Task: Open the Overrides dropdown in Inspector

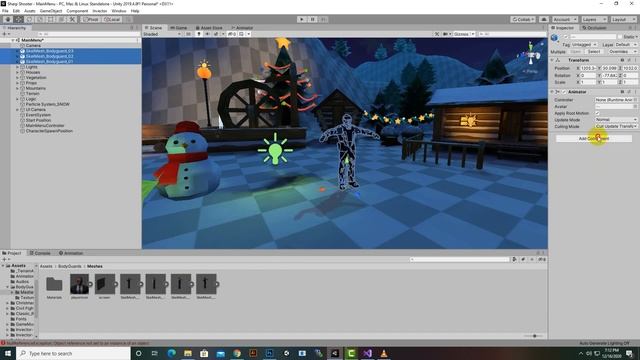Action: pos(622,52)
